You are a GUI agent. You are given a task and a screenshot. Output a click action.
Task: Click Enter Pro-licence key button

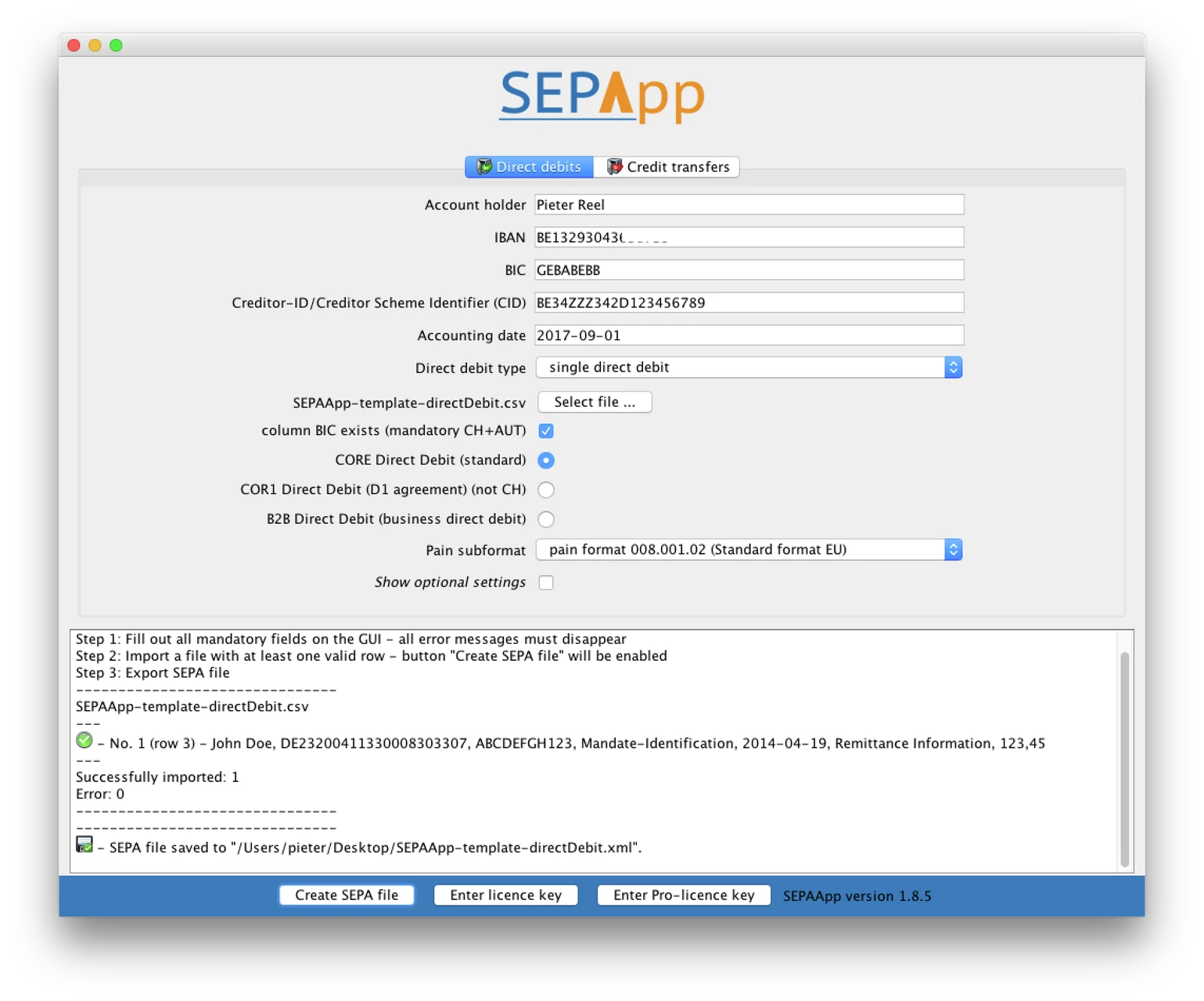point(684,895)
